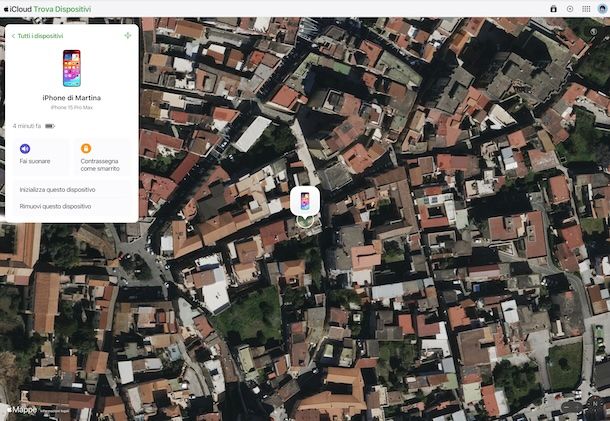Click the battery status icon
The image size is (610, 421).
[50, 126]
